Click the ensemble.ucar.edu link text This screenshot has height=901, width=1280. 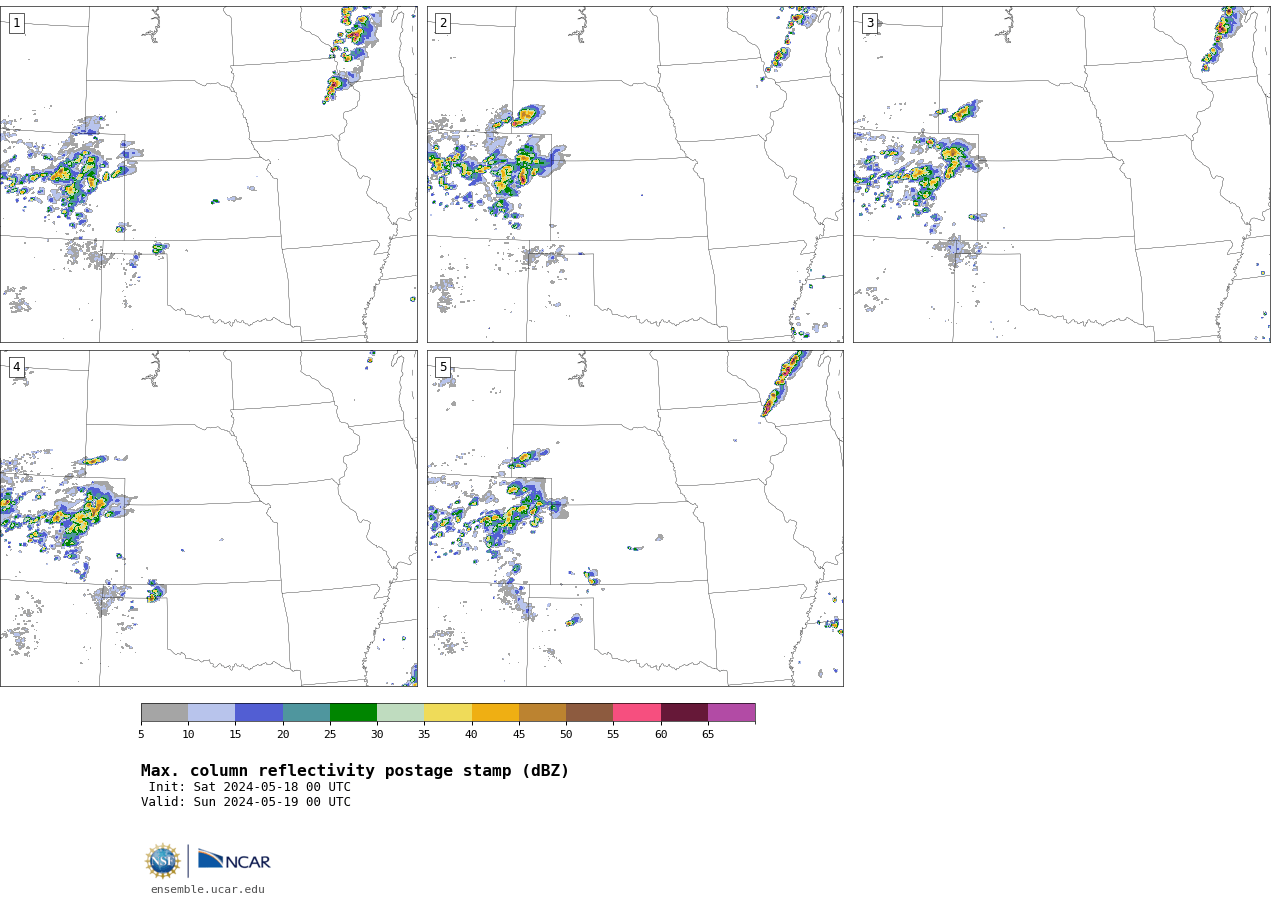click(208, 889)
